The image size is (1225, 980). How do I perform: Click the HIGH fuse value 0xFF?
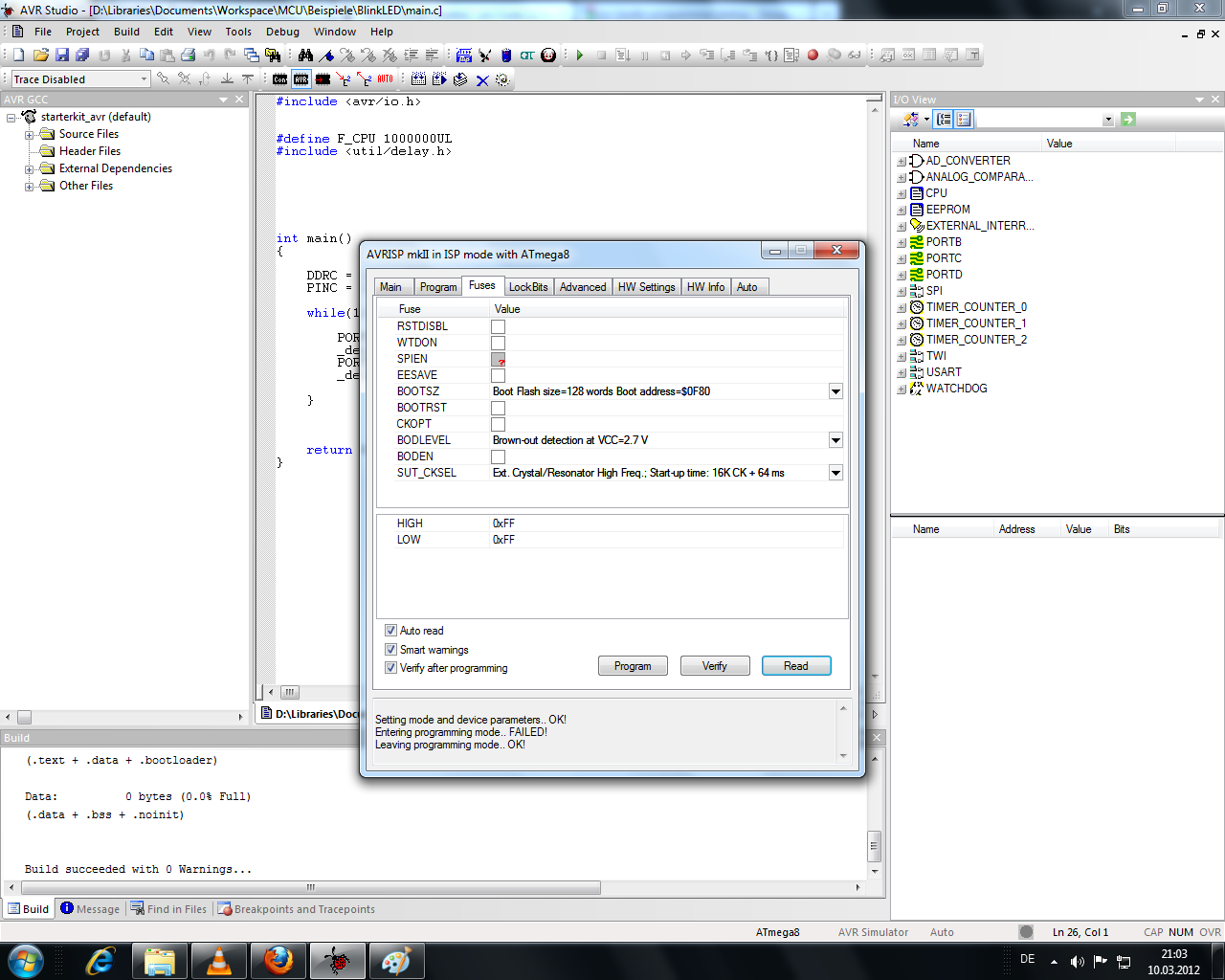tap(503, 523)
